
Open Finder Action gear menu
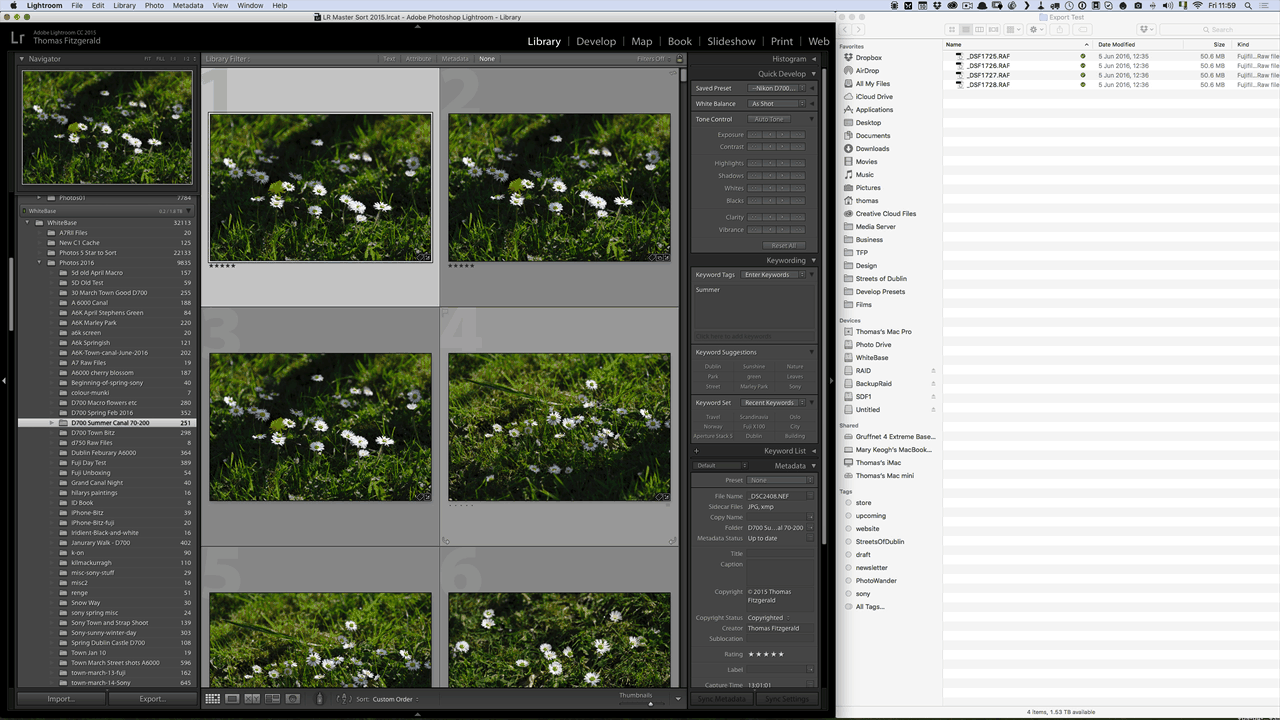(x=1036, y=29)
